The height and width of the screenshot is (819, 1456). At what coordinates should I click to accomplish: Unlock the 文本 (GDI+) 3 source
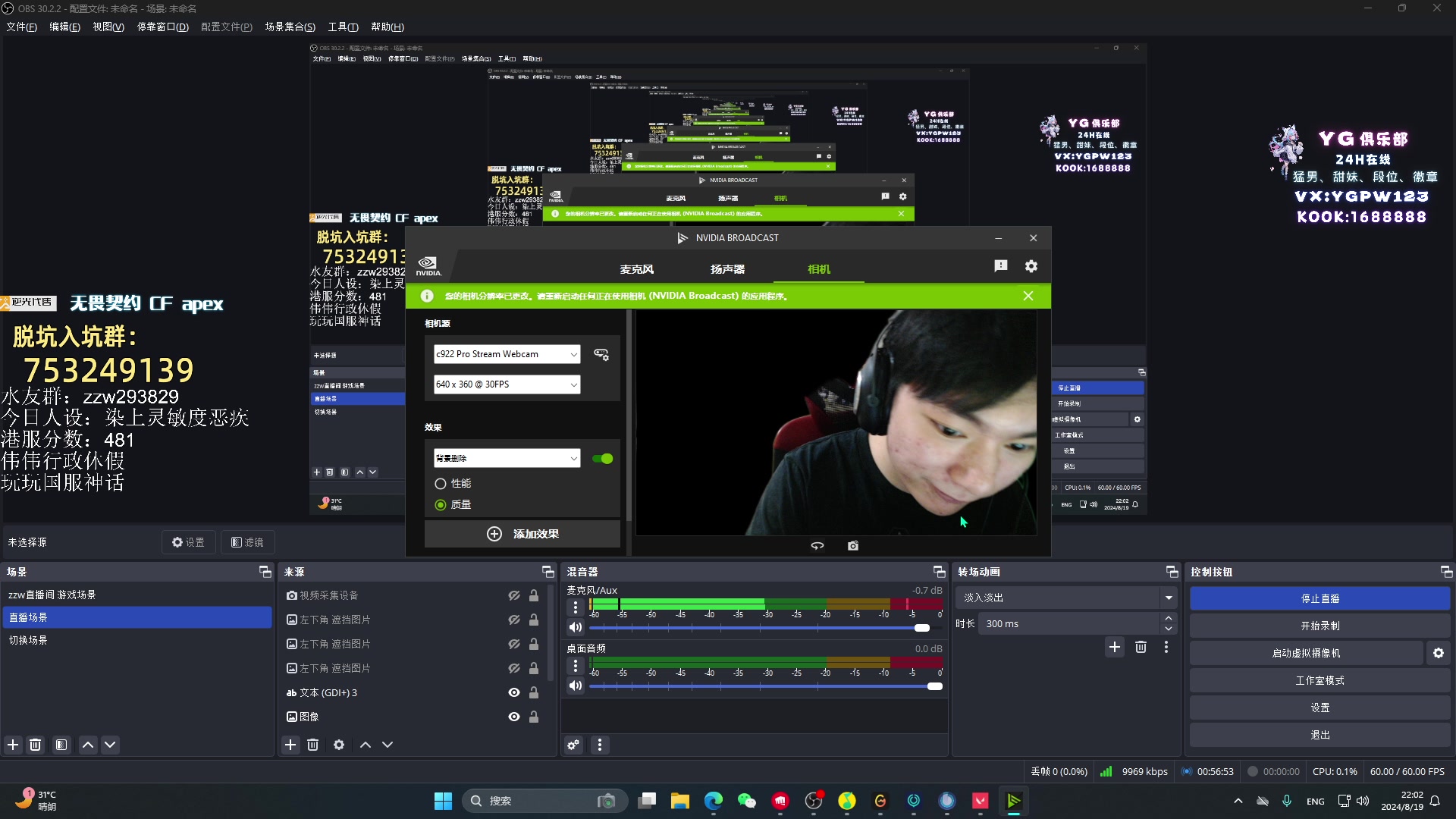(534, 693)
